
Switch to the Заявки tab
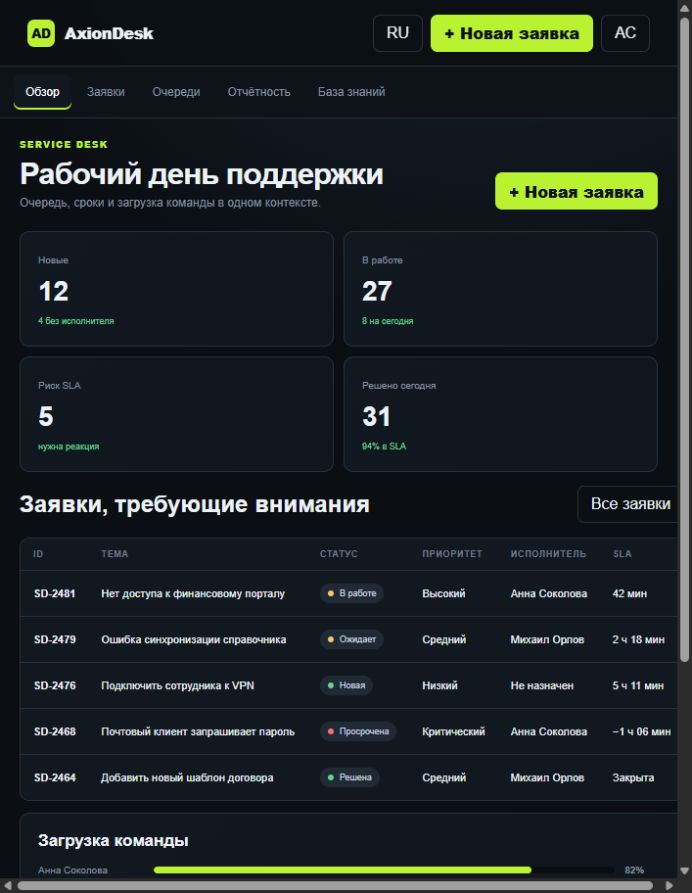tap(106, 92)
